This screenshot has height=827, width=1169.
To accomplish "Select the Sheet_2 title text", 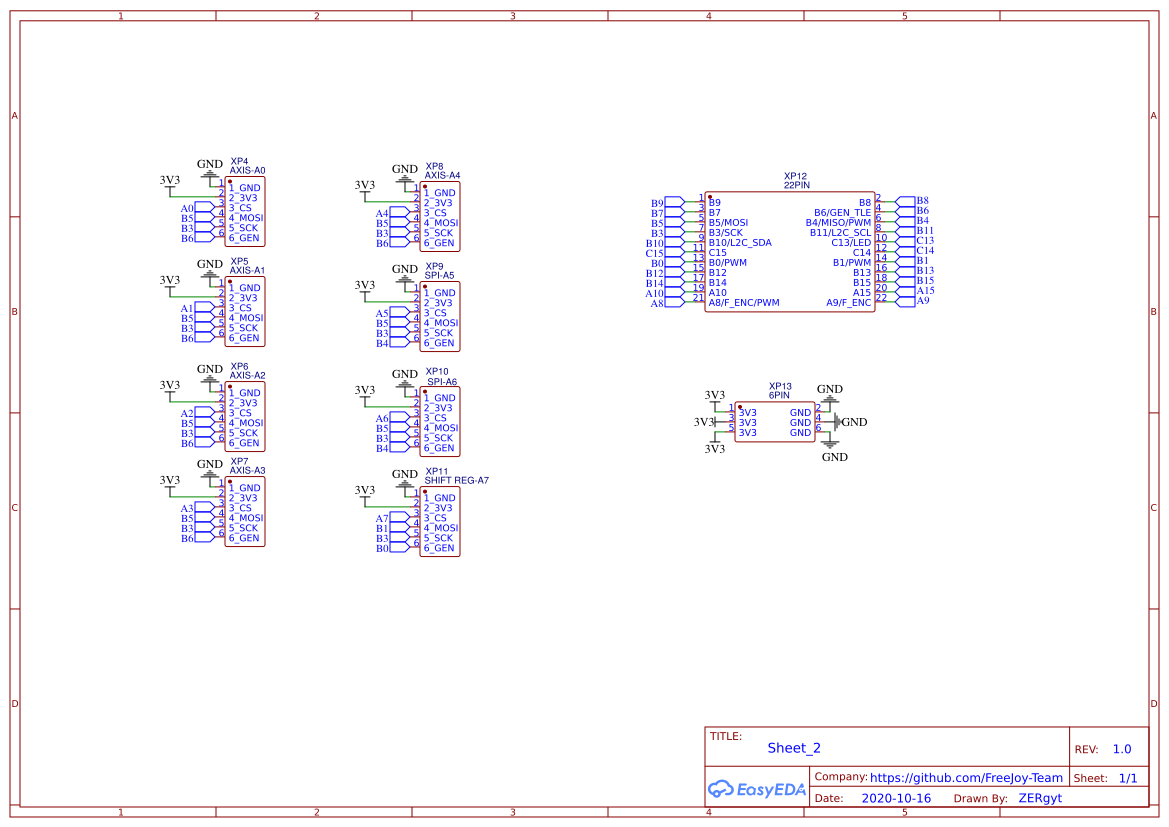I will click(x=793, y=748).
